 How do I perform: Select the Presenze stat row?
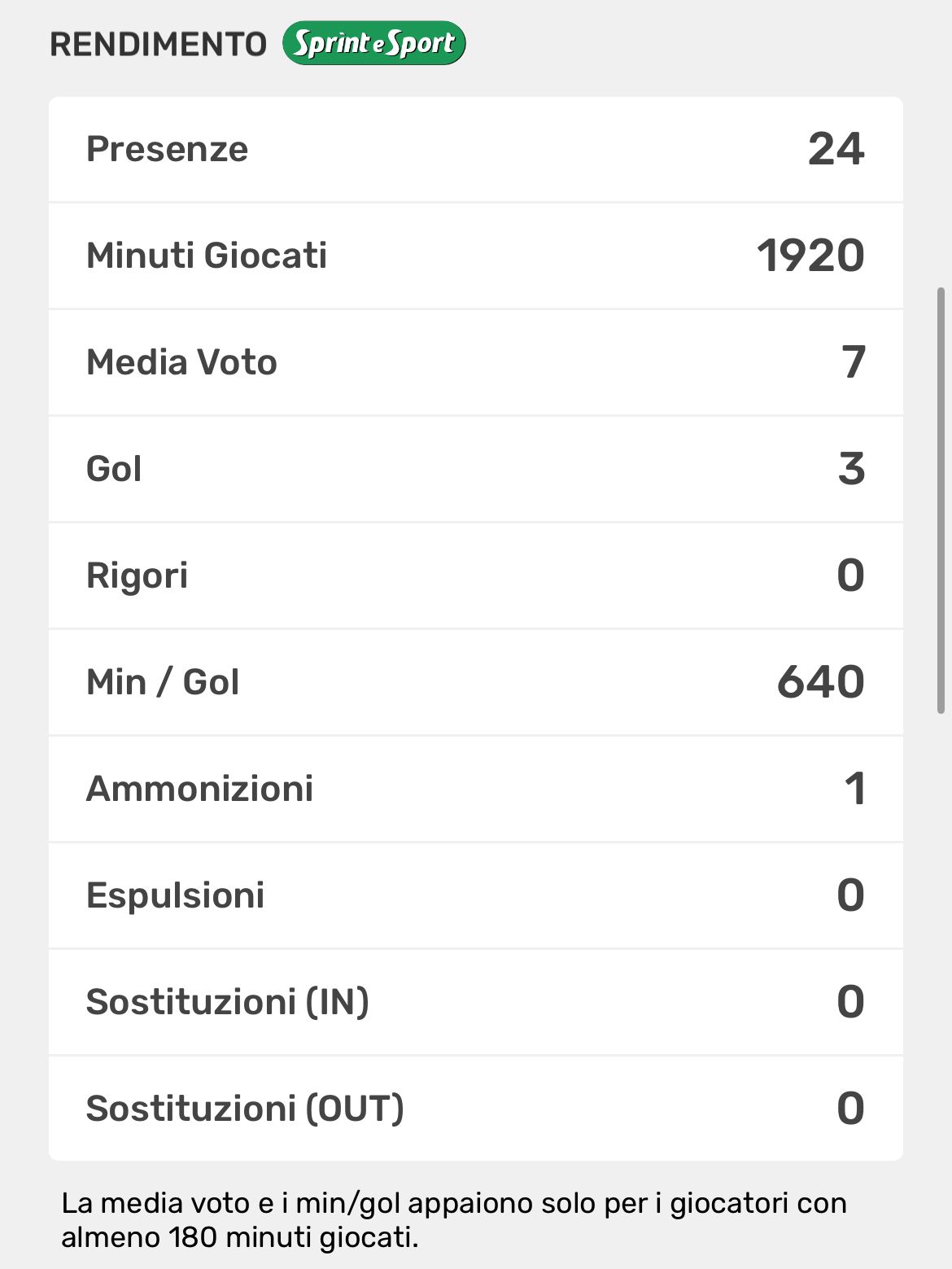475,150
